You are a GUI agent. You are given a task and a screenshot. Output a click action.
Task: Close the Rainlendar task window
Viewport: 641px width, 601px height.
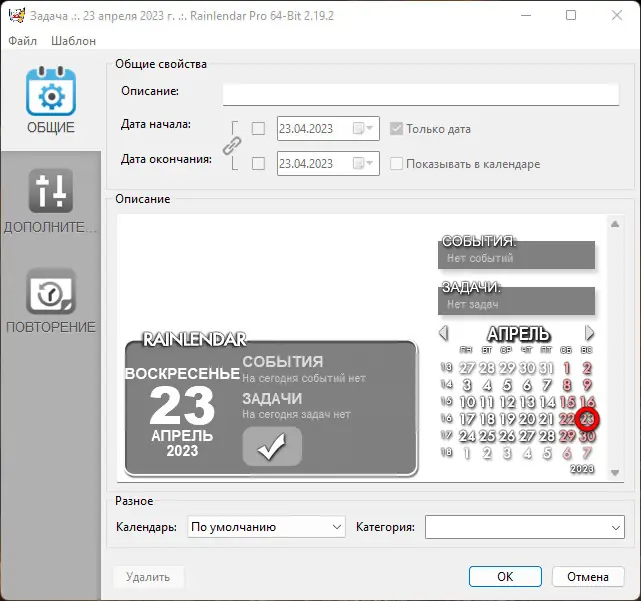tap(617, 16)
